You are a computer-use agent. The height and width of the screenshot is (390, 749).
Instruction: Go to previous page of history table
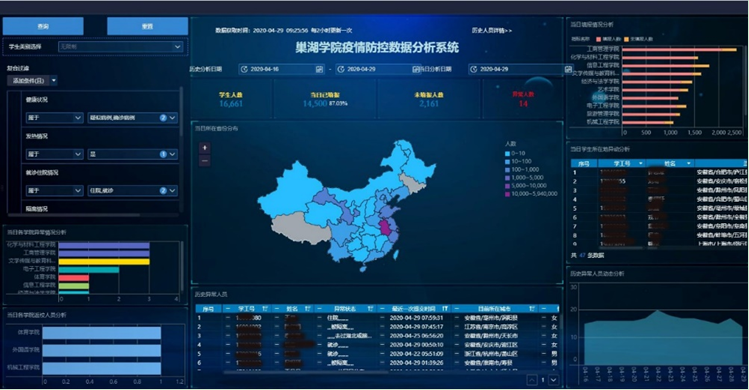(532, 380)
